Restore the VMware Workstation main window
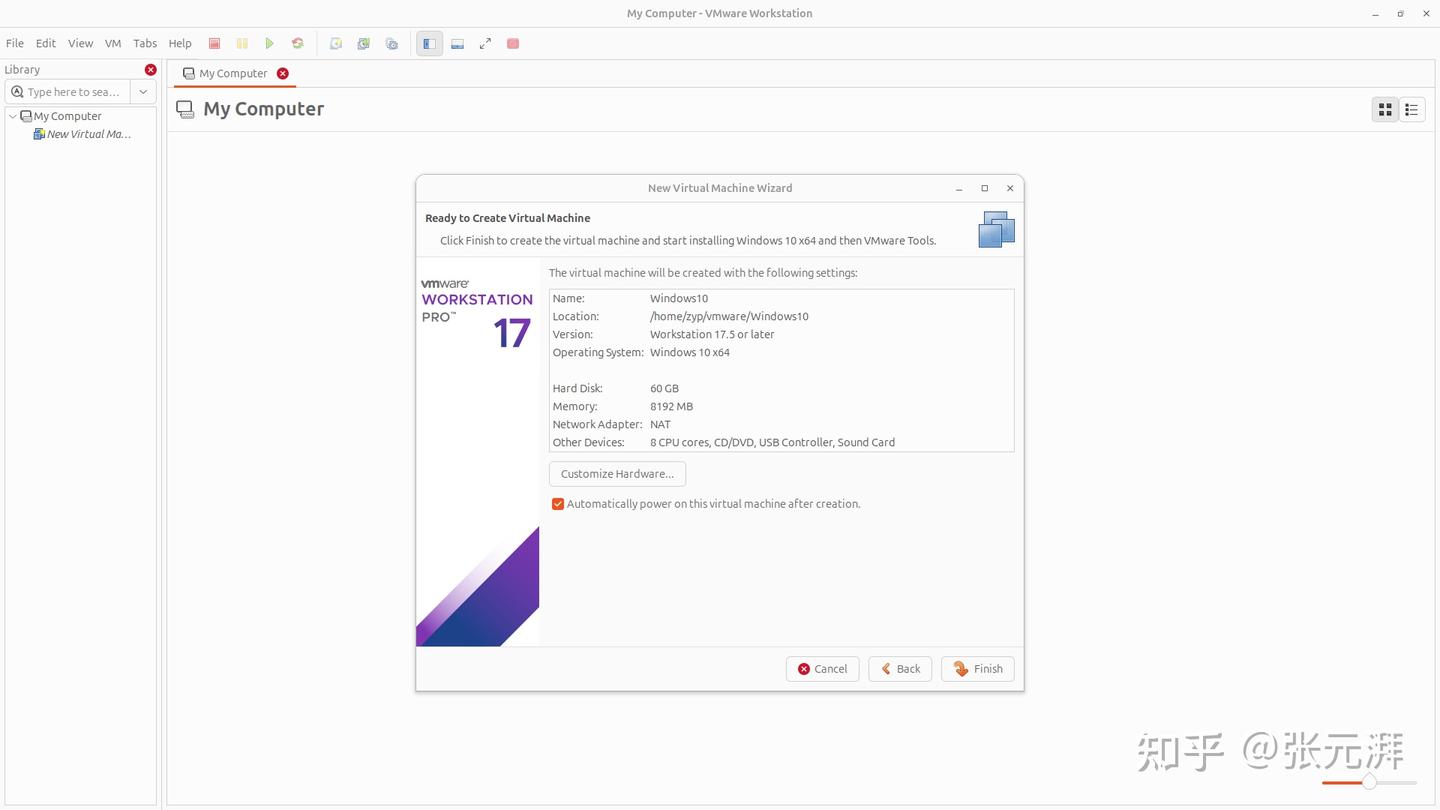Screen dimensions: 1440x810 (x=1401, y=14)
